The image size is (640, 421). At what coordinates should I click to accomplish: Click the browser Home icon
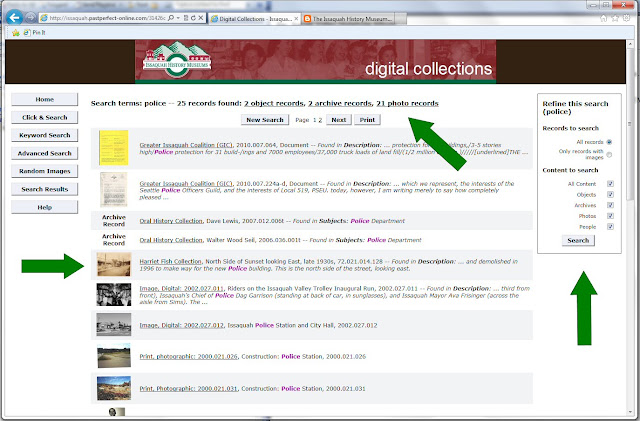604,18
